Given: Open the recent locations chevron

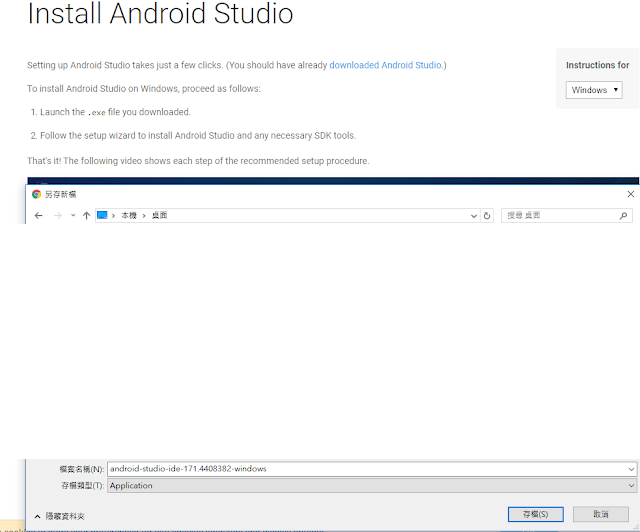Looking at the screenshot, I should click(x=73, y=215).
